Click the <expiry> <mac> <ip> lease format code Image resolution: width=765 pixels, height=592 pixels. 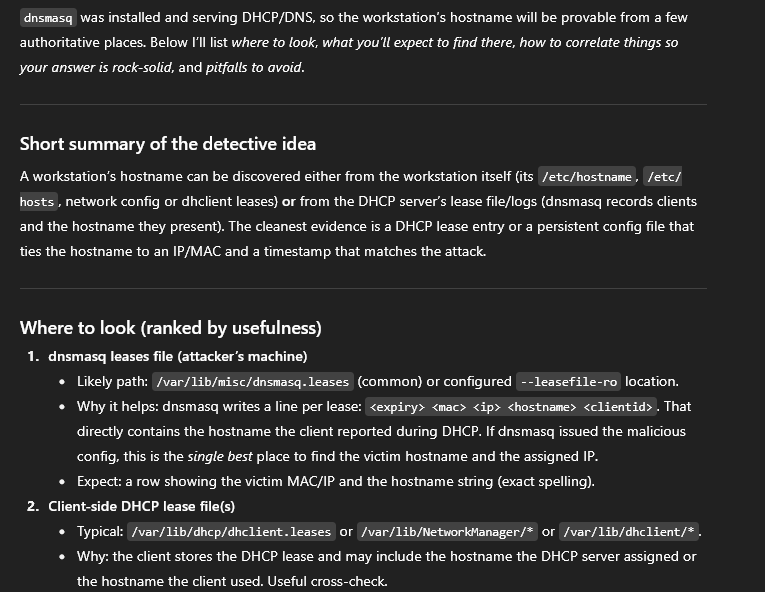point(512,407)
